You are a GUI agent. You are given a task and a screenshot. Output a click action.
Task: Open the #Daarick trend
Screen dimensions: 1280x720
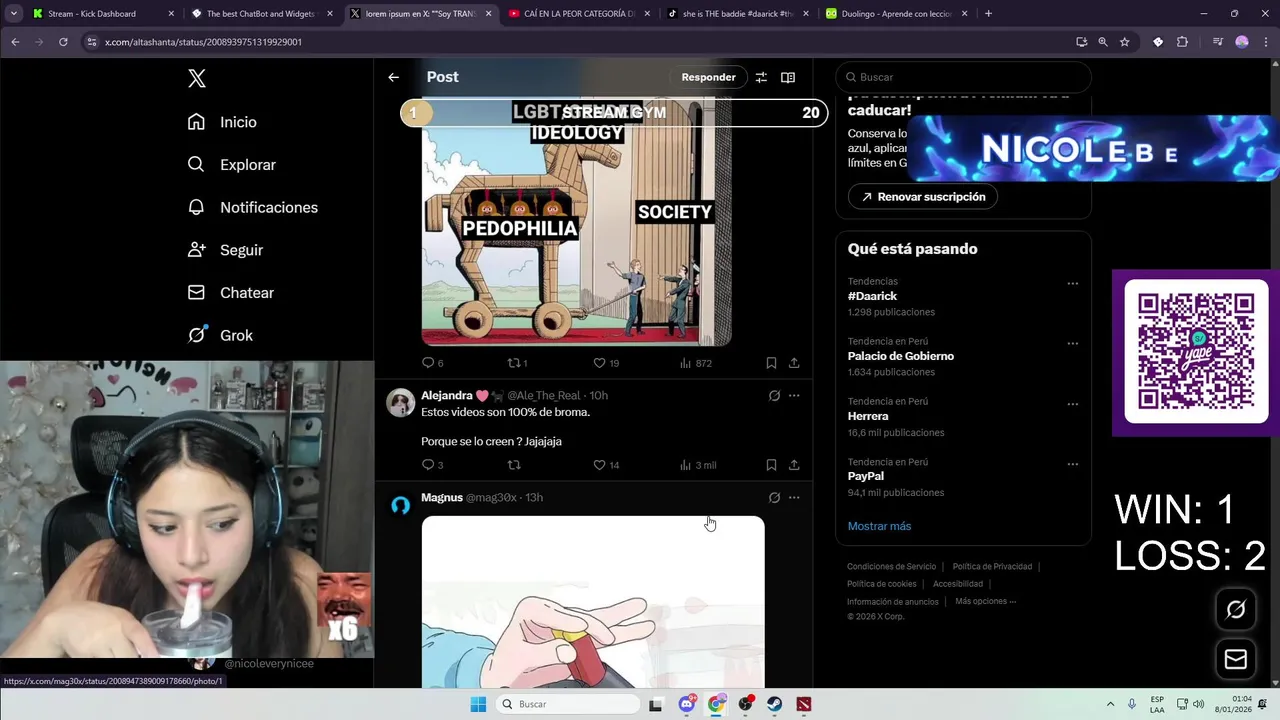[872, 296]
